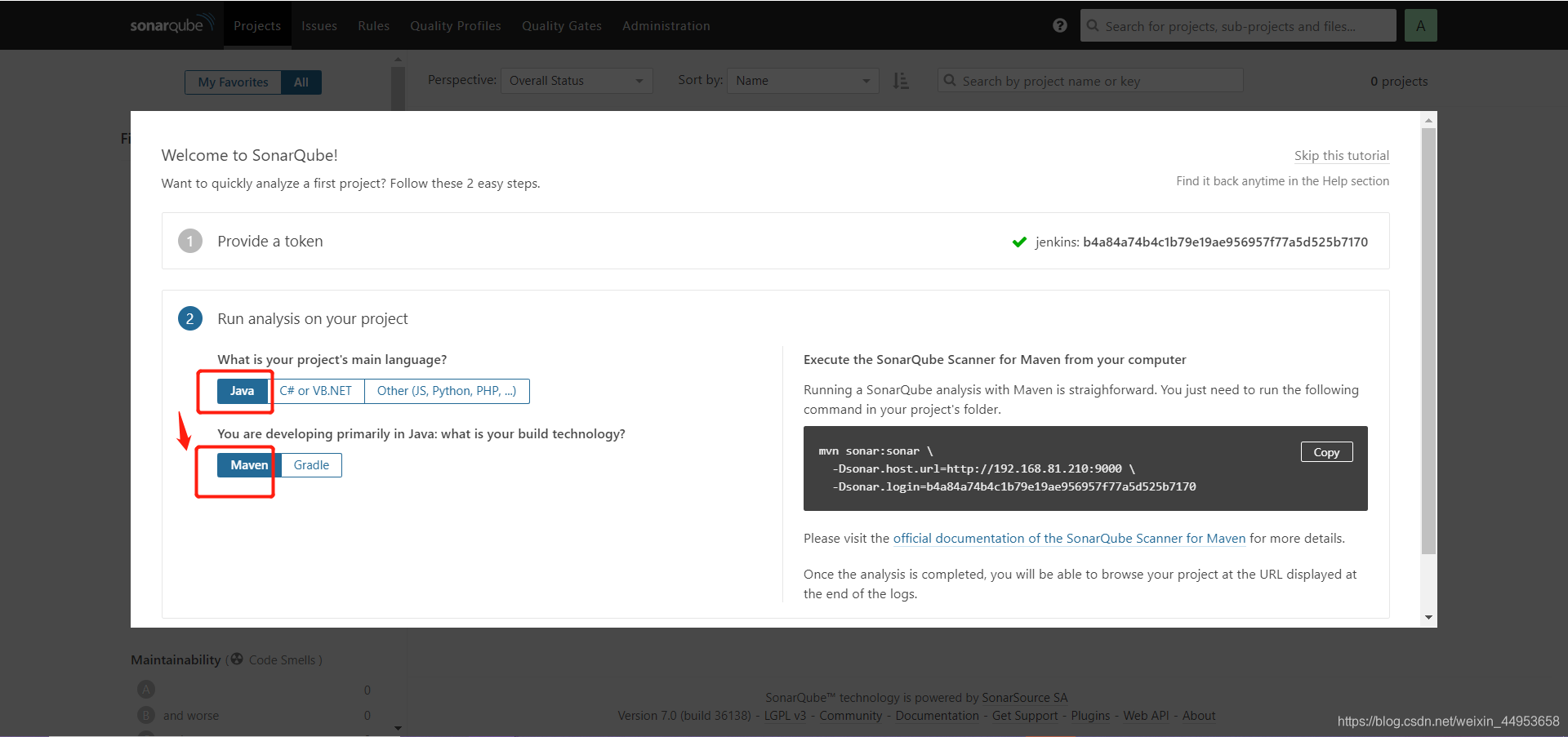Click the filter sidebar scroll-down arrow
This screenshot has width=1568, height=737.
tap(398, 728)
